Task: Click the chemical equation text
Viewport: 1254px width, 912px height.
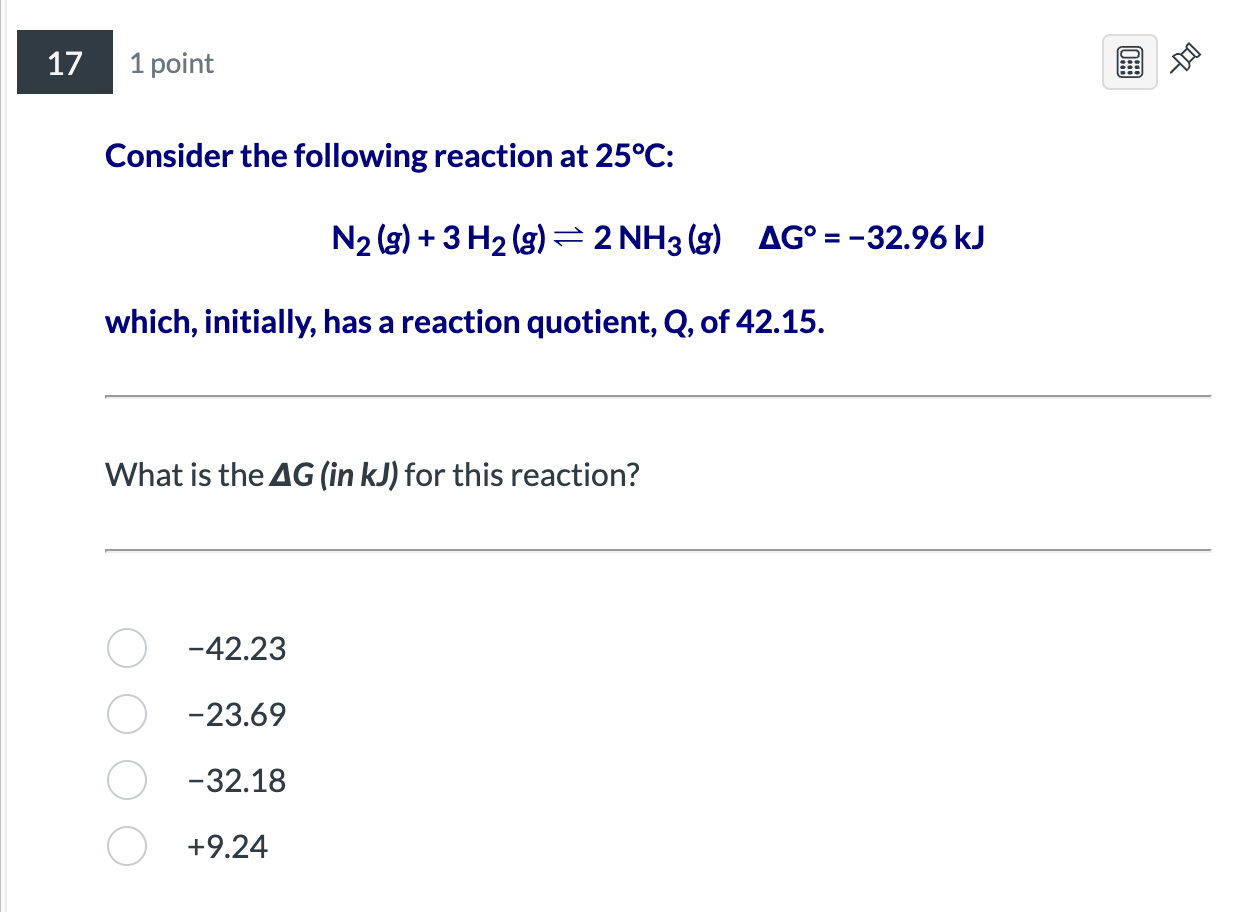Action: (x=527, y=237)
